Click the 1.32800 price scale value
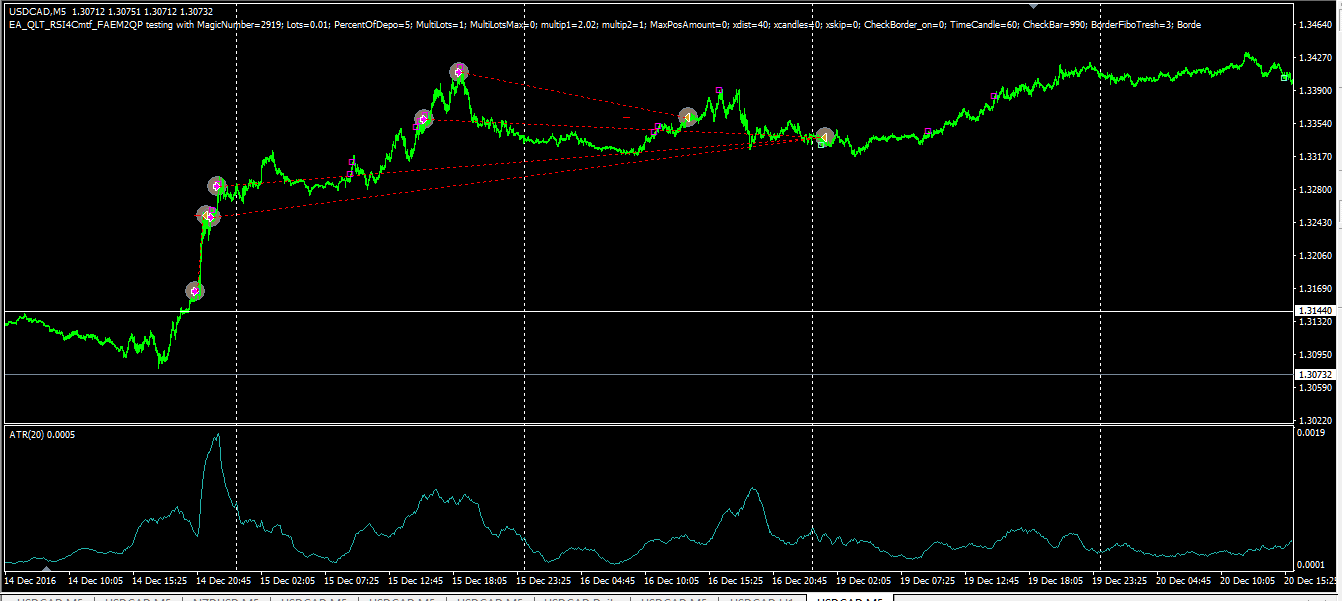Screen dimensions: 1342x601 [1314, 189]
